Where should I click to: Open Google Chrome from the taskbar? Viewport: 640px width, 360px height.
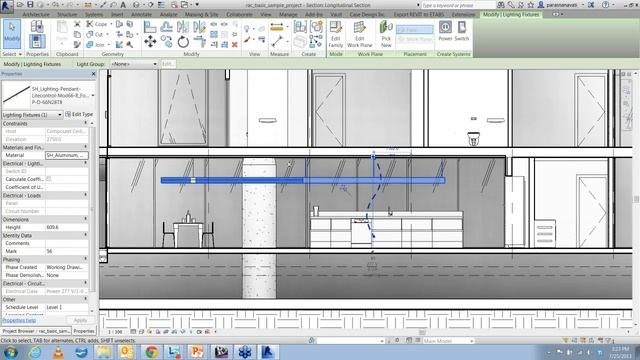pyautogui.click(x=151, y=352)
